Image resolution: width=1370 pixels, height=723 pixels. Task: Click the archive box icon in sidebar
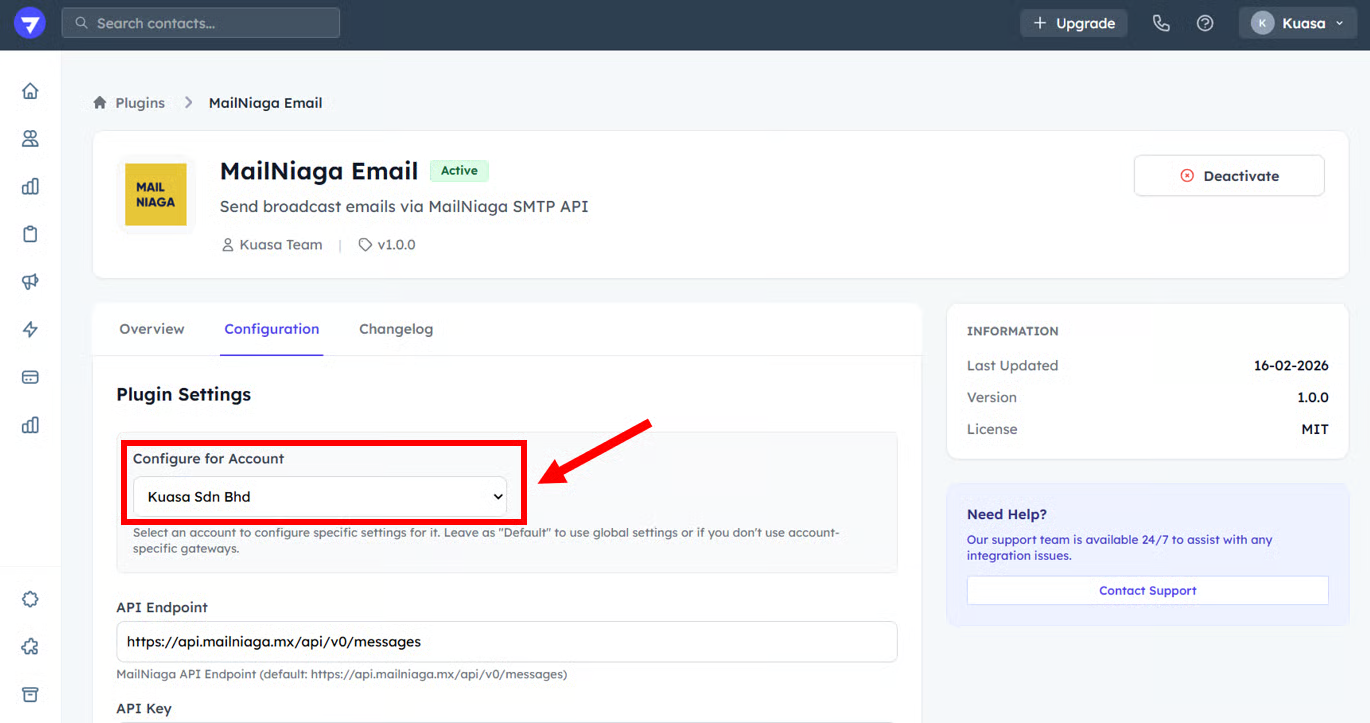(30, 695)
